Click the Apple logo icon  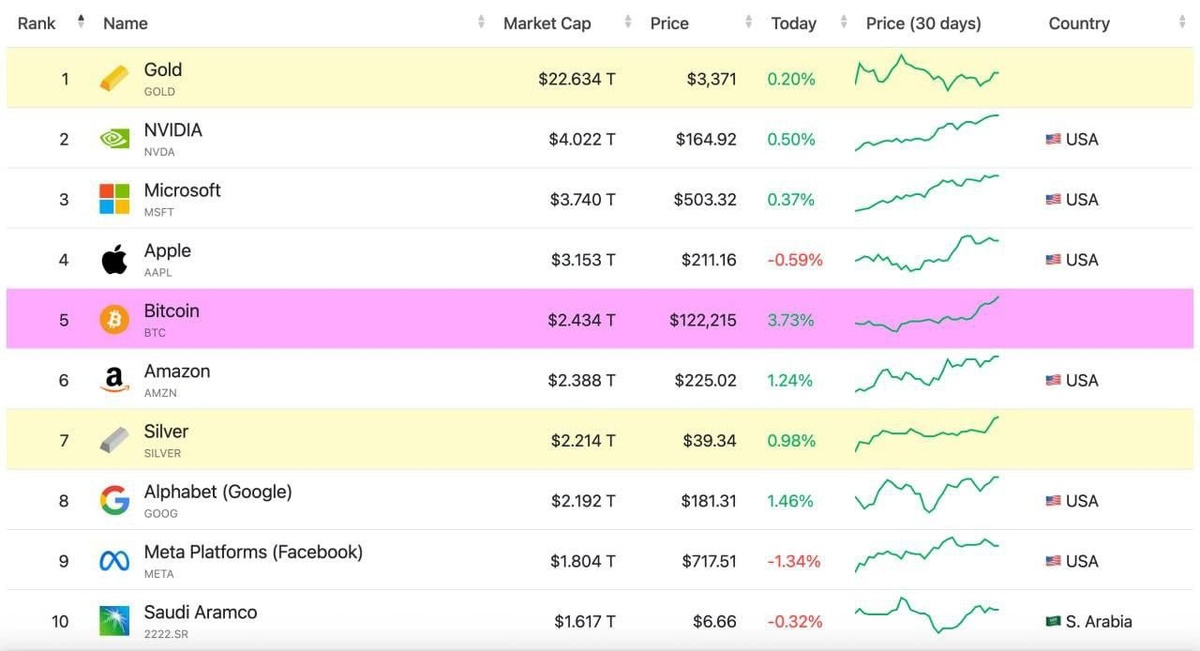tap(114, 260)
